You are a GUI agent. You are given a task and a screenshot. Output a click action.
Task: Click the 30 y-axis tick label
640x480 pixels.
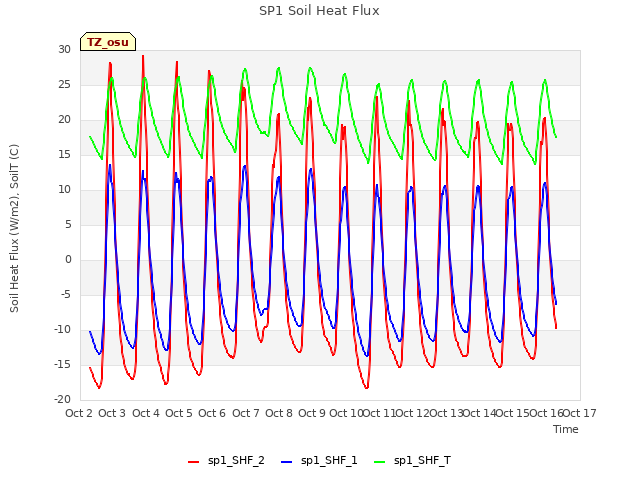[x=64, y=49]
